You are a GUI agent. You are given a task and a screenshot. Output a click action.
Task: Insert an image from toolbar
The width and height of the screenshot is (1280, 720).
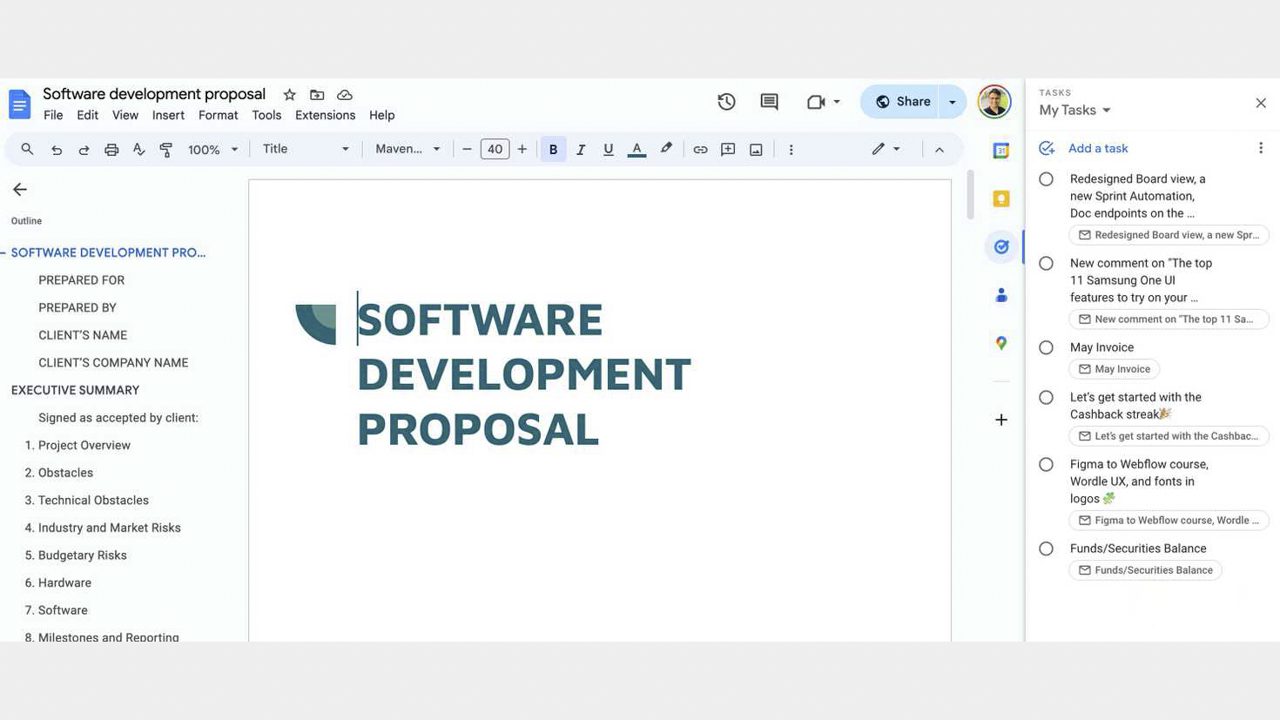point(756,150)
